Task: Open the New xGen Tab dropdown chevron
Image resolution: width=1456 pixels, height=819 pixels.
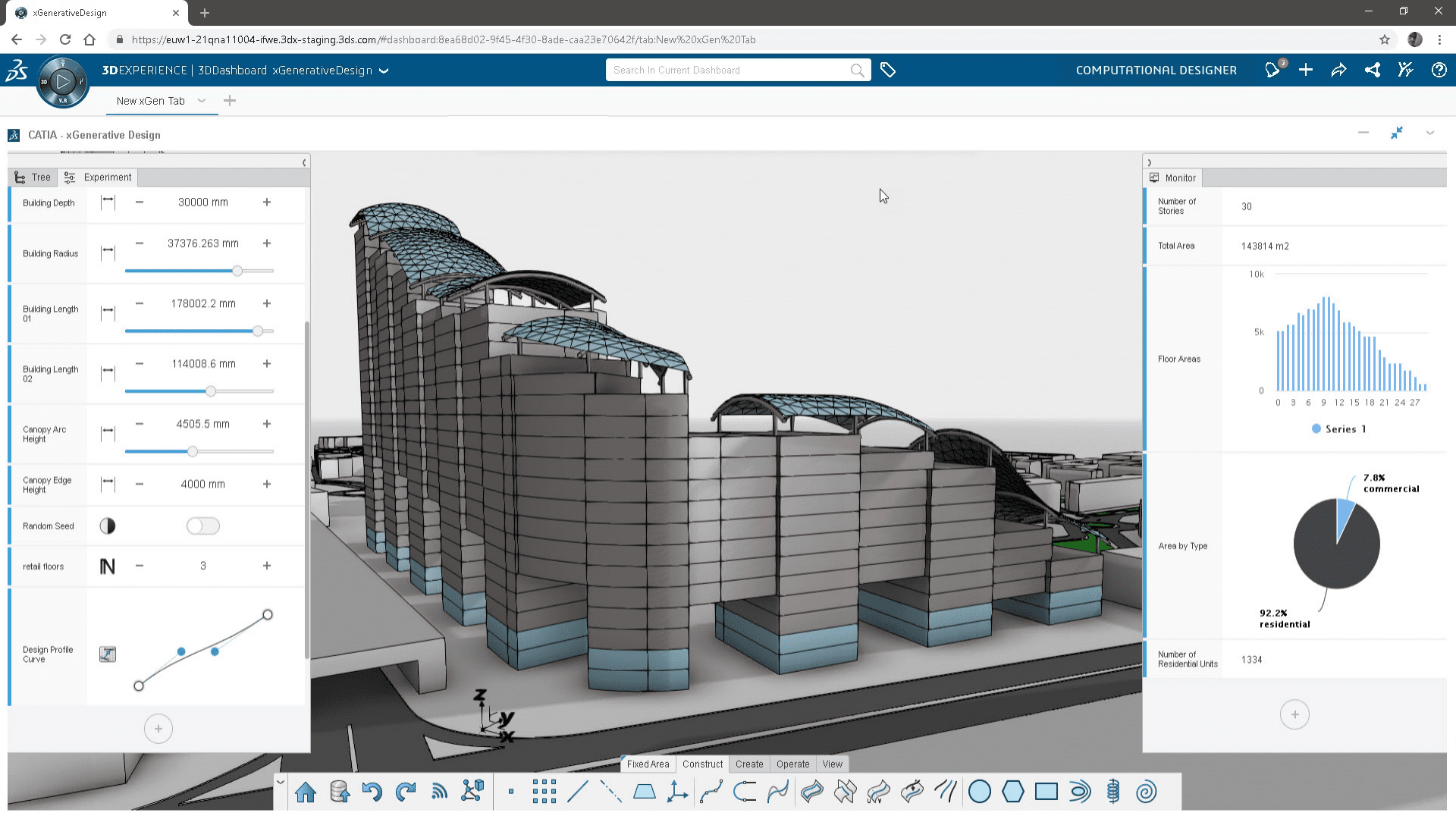Action: pyautogui.click(x=202, y=101)
